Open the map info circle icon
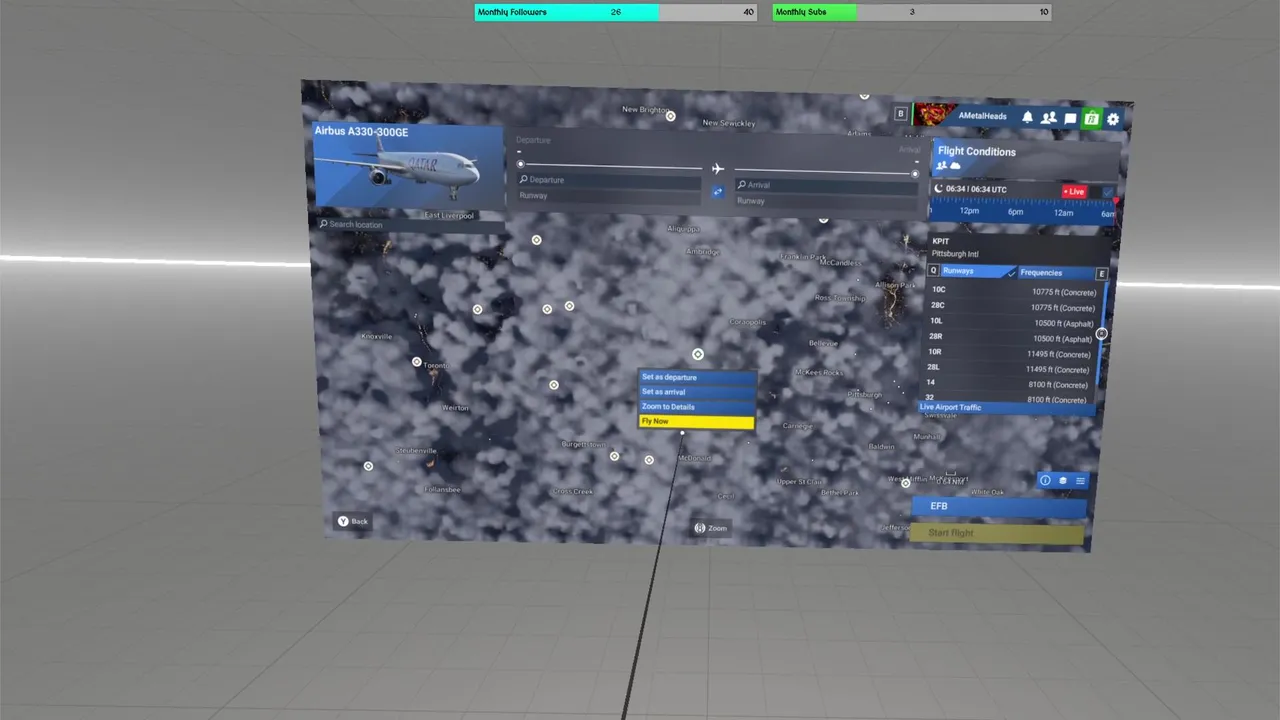 pos(1045,480)
